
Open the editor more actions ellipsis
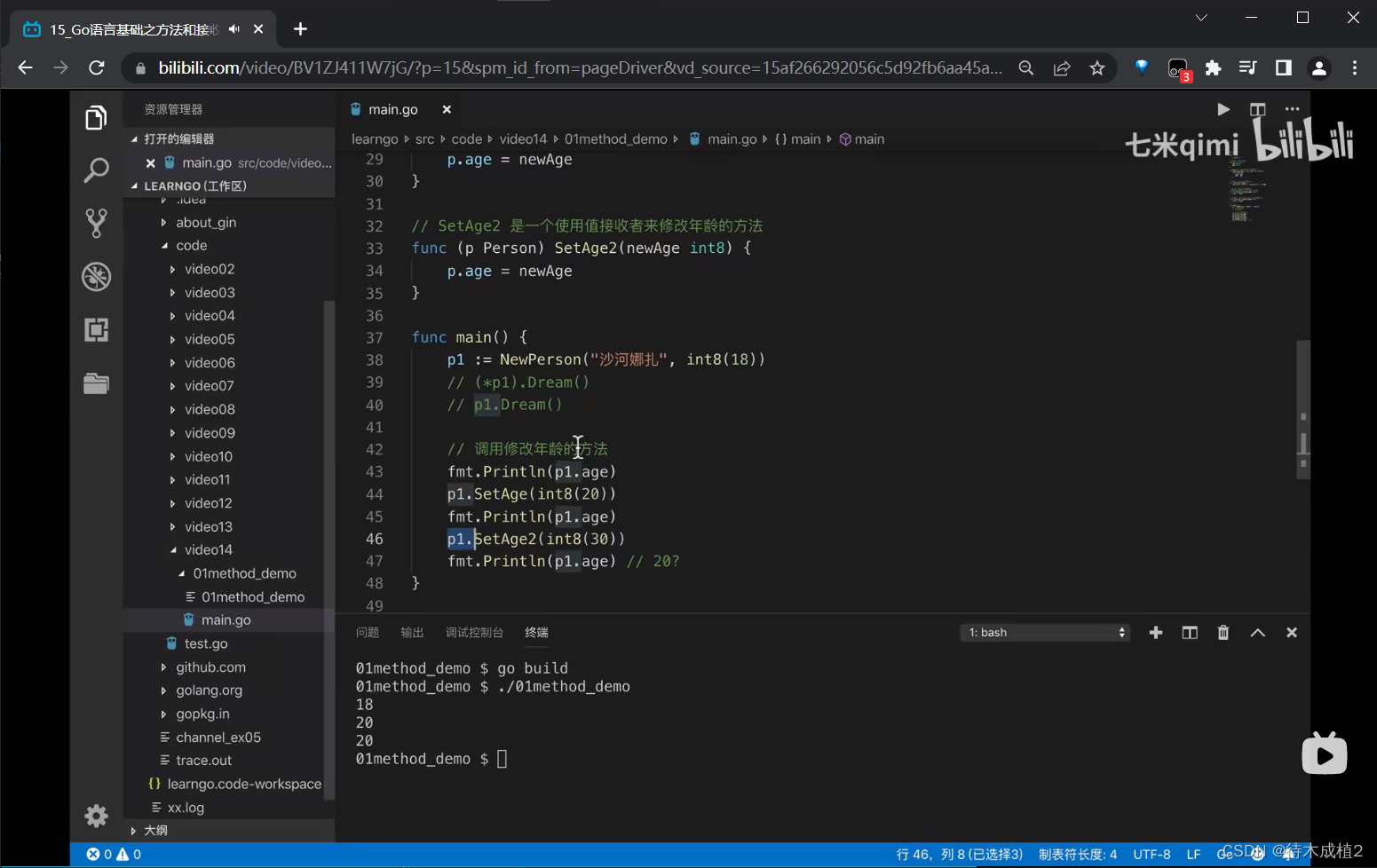coord(1292,109)
